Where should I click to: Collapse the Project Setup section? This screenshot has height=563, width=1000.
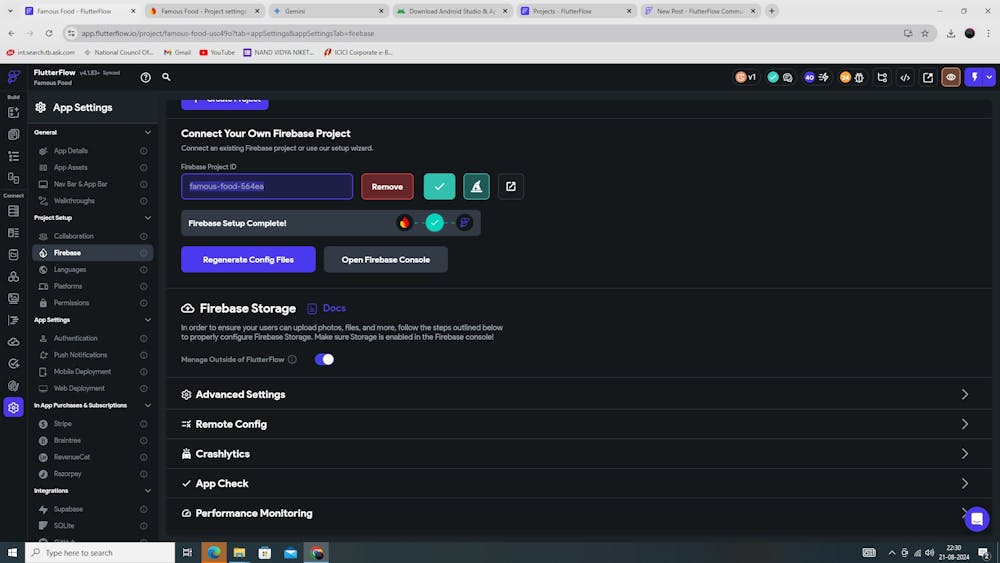[x=148, y=218]
